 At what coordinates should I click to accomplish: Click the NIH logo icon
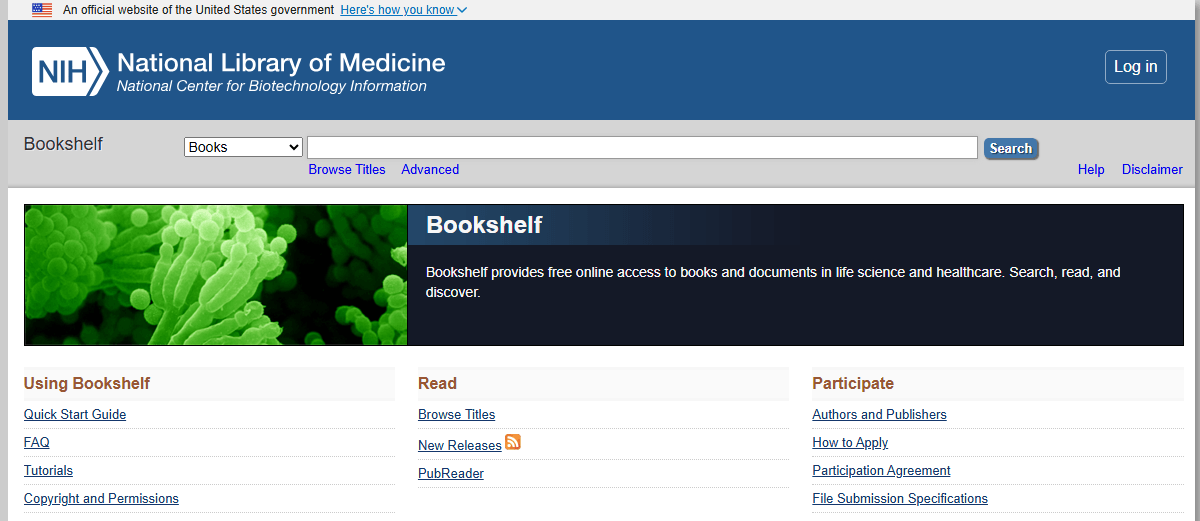click(70, 71)
